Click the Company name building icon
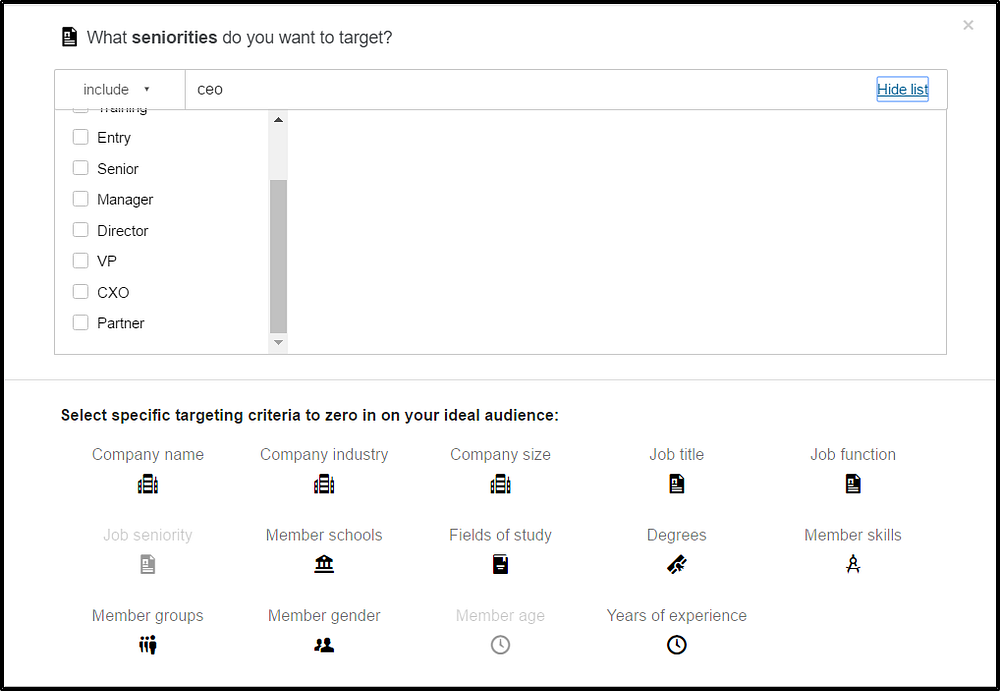 pyautogui.click(x=148, y=485)
